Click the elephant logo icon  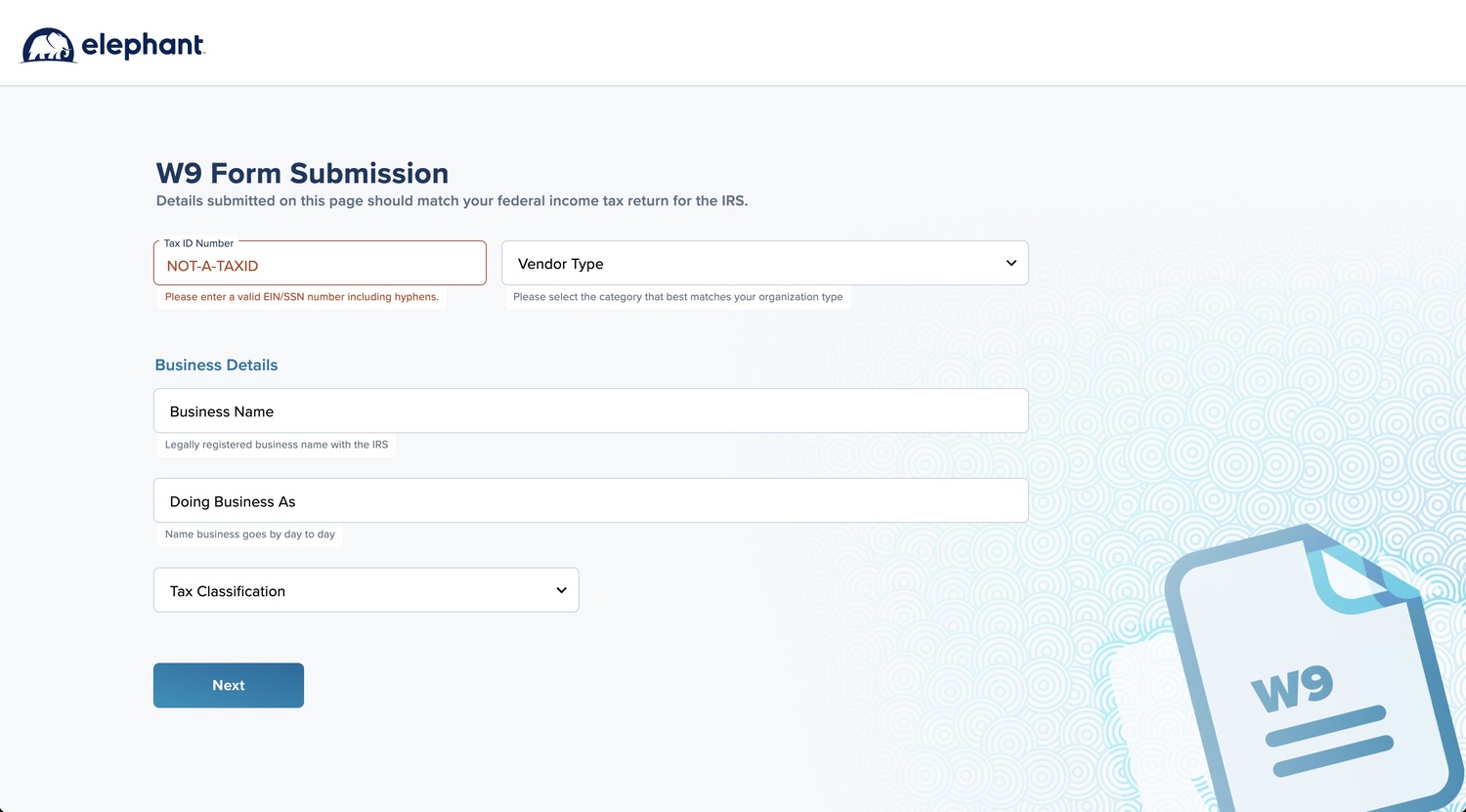[49, 45]
